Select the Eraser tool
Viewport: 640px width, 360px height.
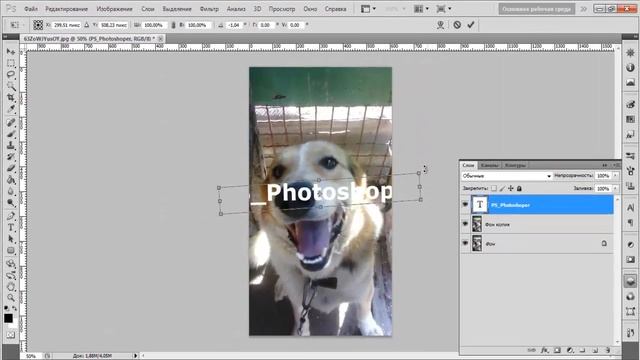11,168
